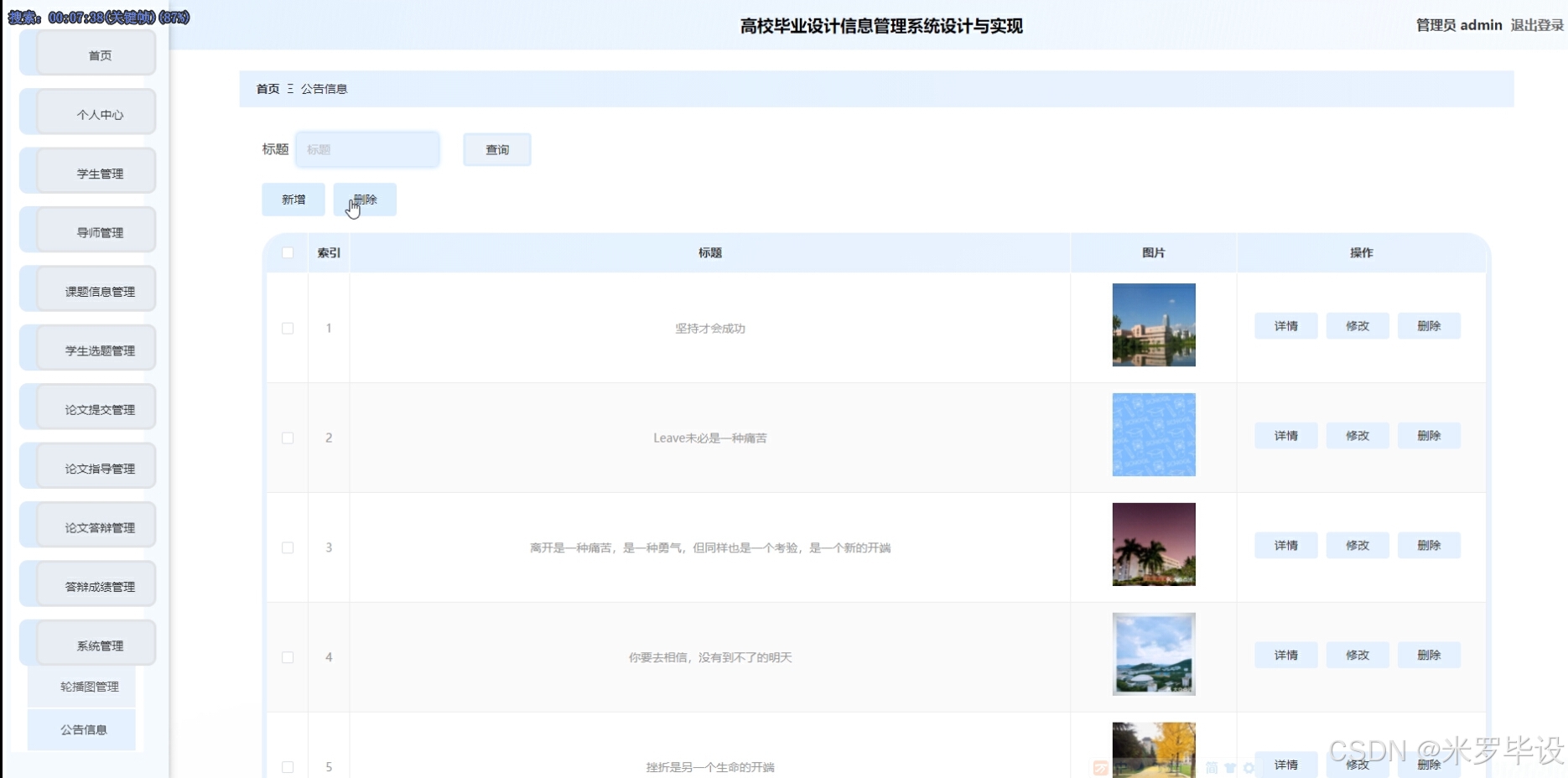Tick checkbox for row 2 Leave未必是一种痛苦
The image size is (1568, 778).
pyautogui.click(x=288, y=438)
